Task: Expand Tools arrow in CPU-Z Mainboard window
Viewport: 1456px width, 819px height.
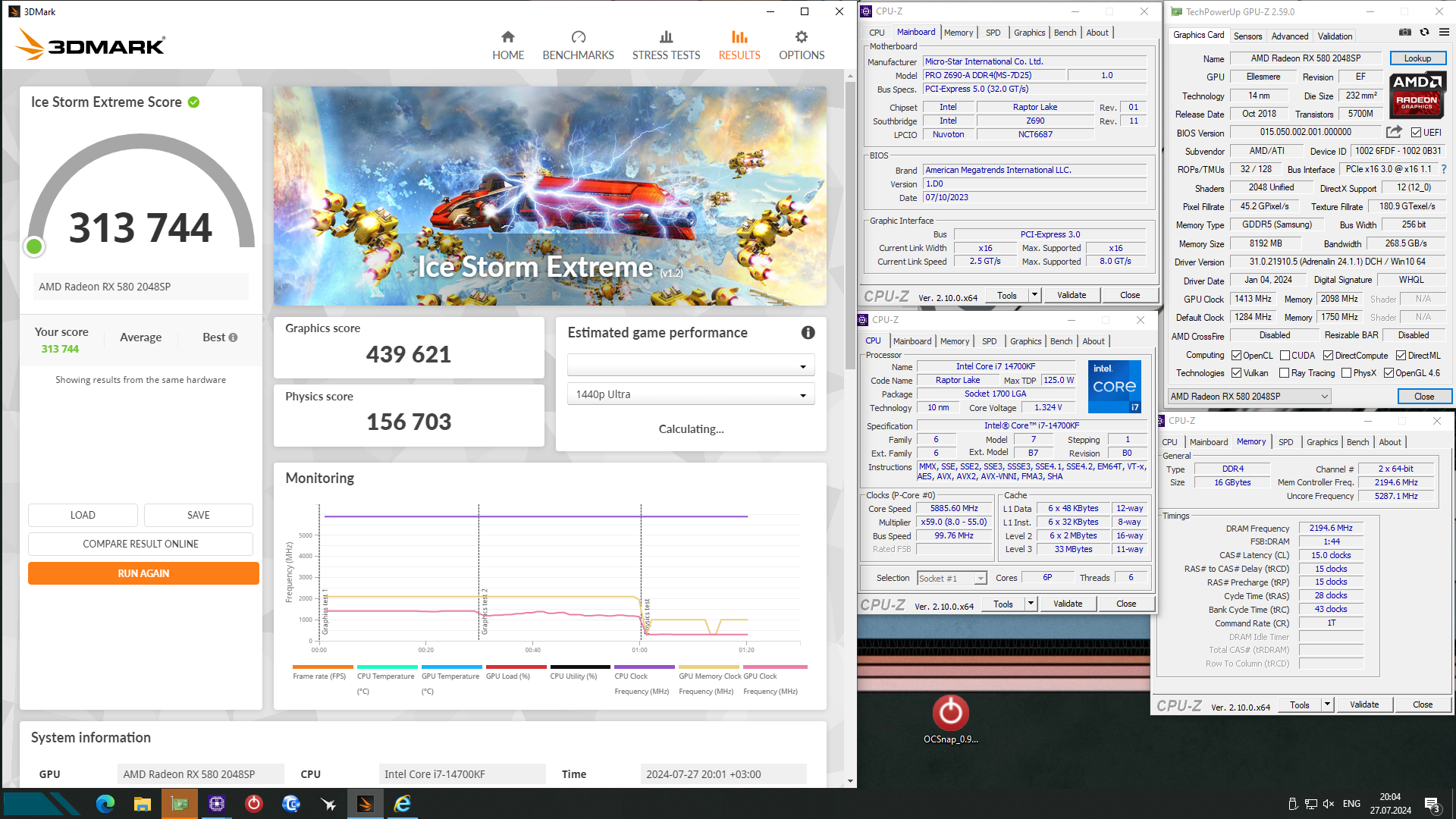Action: pos(1034,296)
